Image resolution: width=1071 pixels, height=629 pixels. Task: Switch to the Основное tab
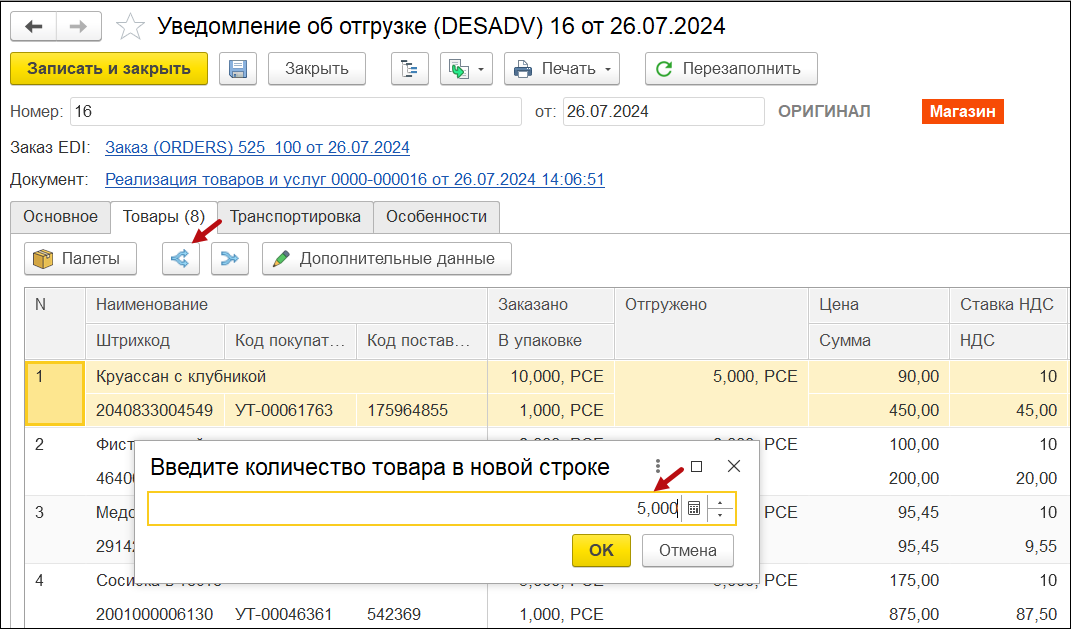pyautogui.click(x=61, y=217)
